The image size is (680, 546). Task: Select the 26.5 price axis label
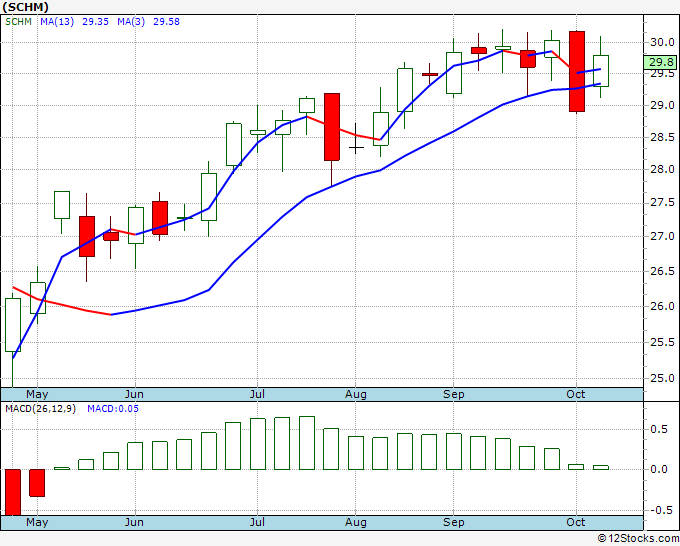662,271
